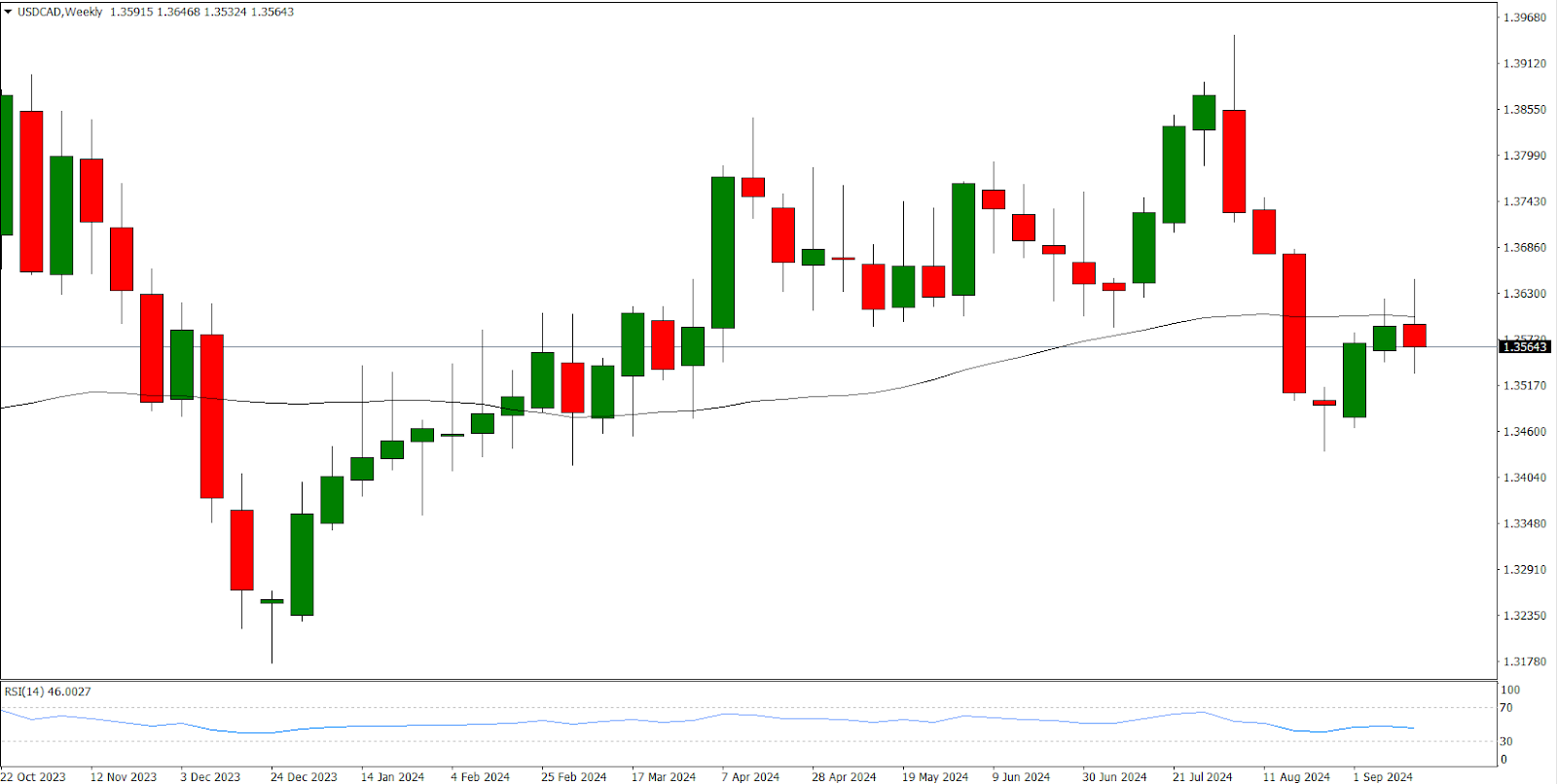Click the 1.39680 price scale label
Viewport: 1557px width, 784px height.
click(x=1524, y=18)
